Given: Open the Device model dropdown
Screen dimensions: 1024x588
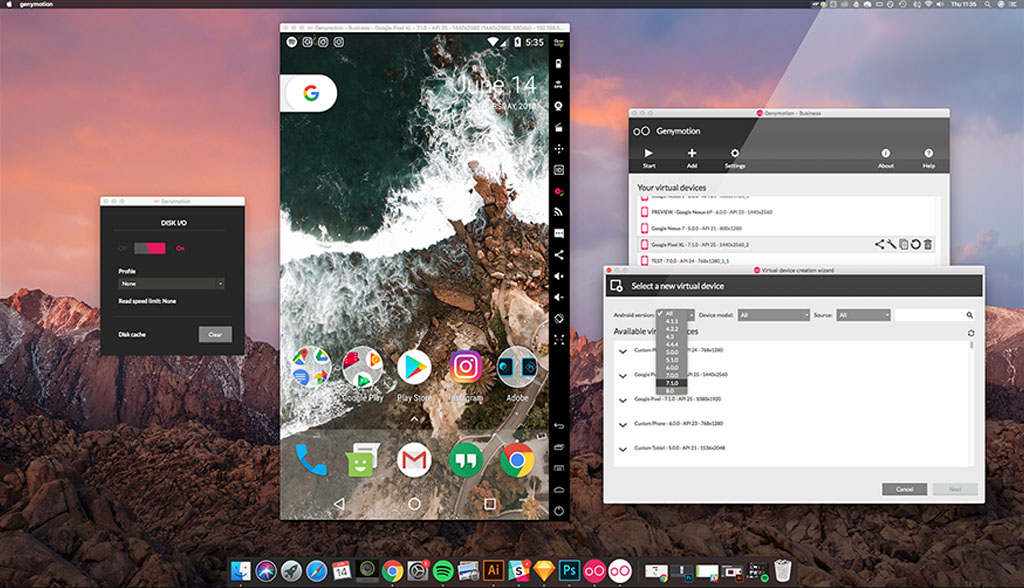Looking at the screenshot, I should tap(773, 315).
